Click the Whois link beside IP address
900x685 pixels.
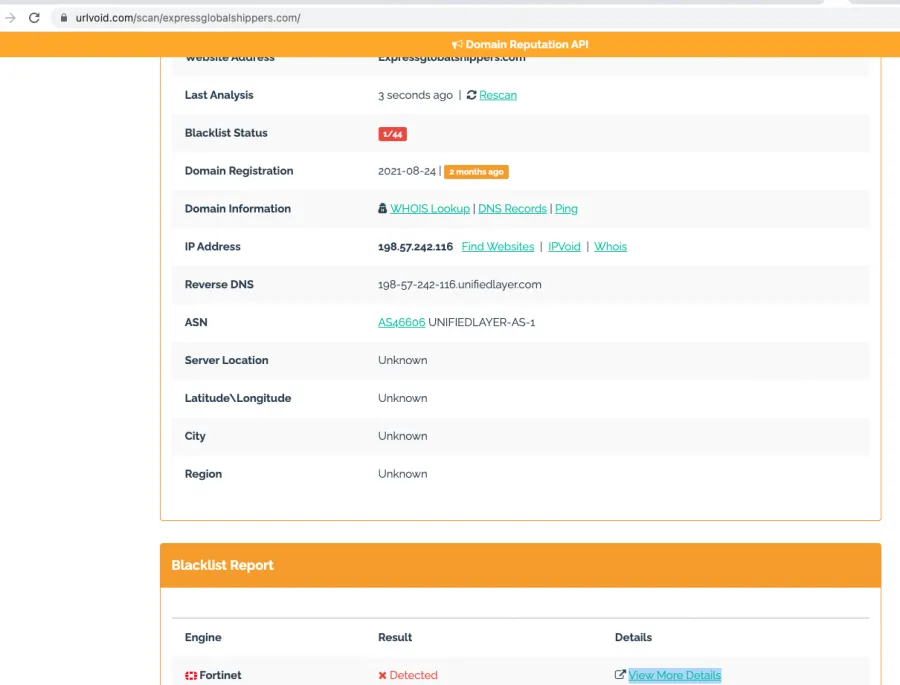point(610,247)
